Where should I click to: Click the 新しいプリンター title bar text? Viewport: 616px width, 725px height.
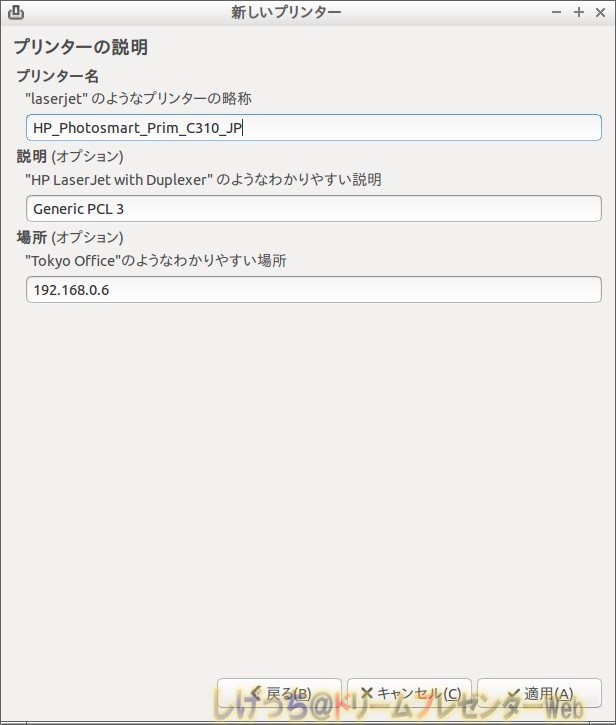286,12
